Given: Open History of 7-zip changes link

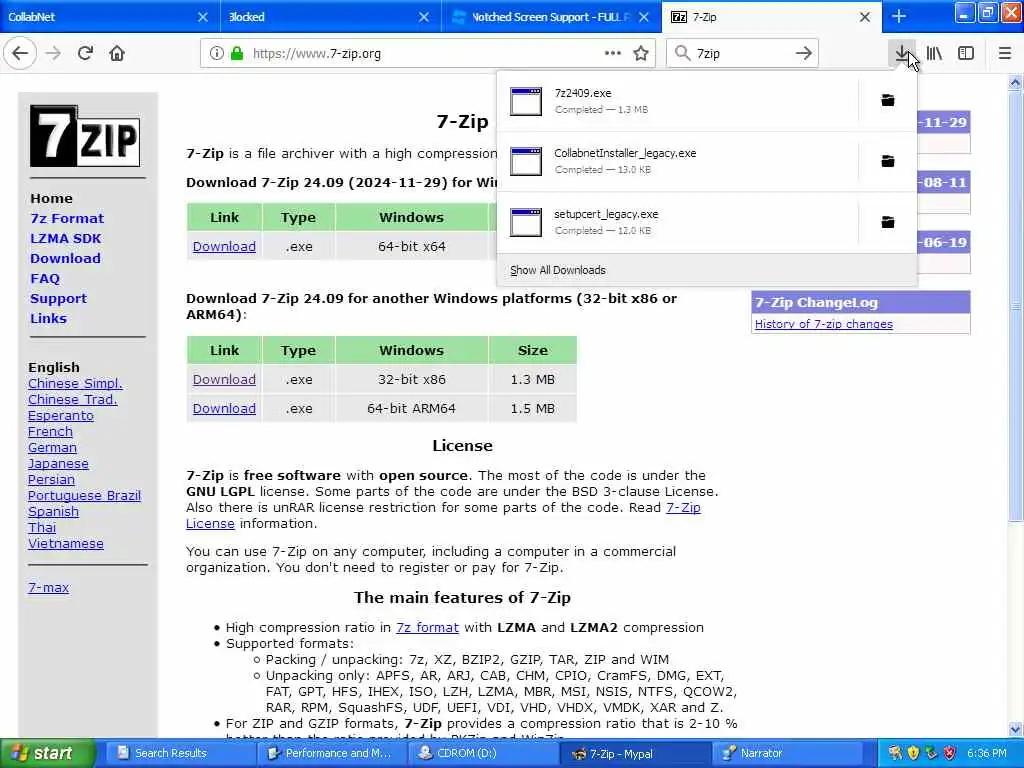Looking at the screenshot, I should click(824, 324).
